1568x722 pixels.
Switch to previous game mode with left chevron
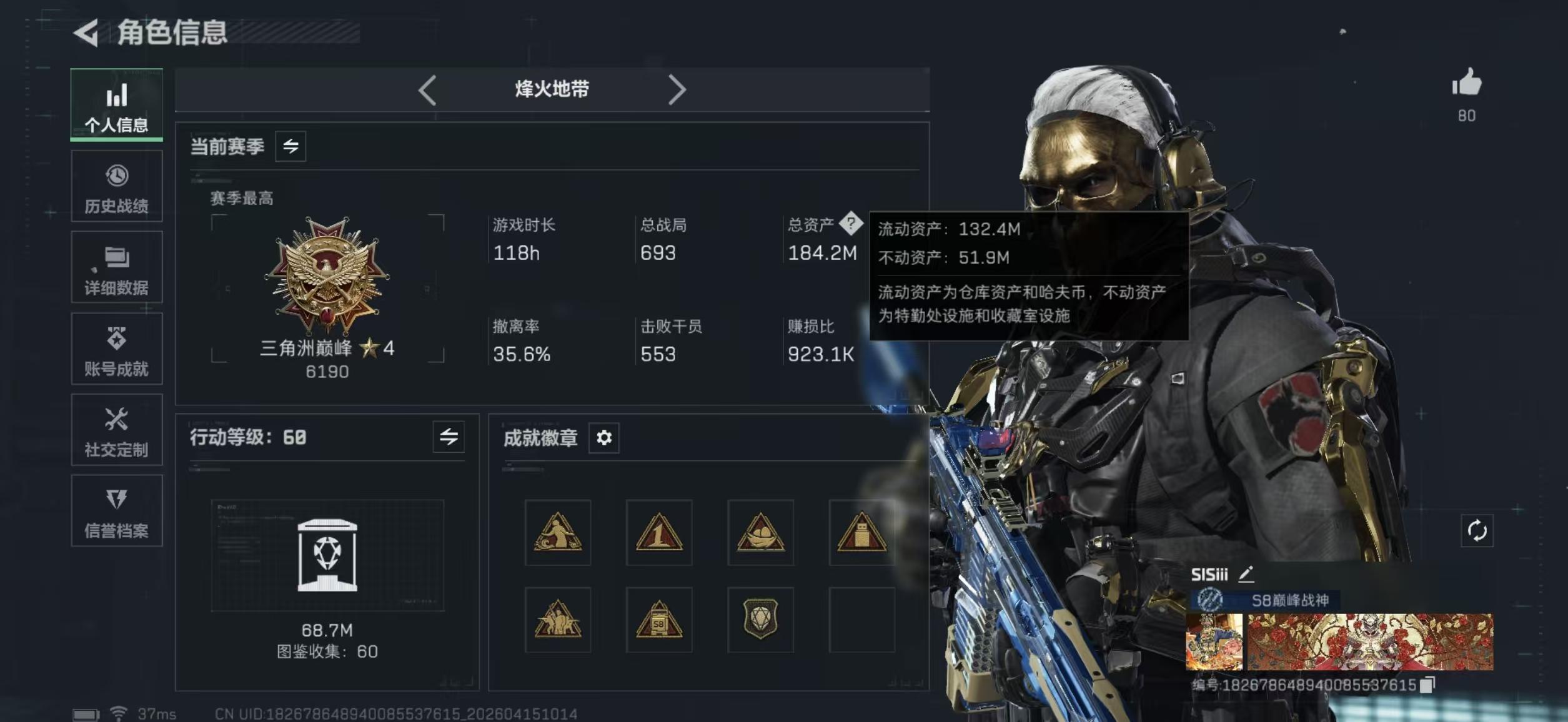pos(427,91)
